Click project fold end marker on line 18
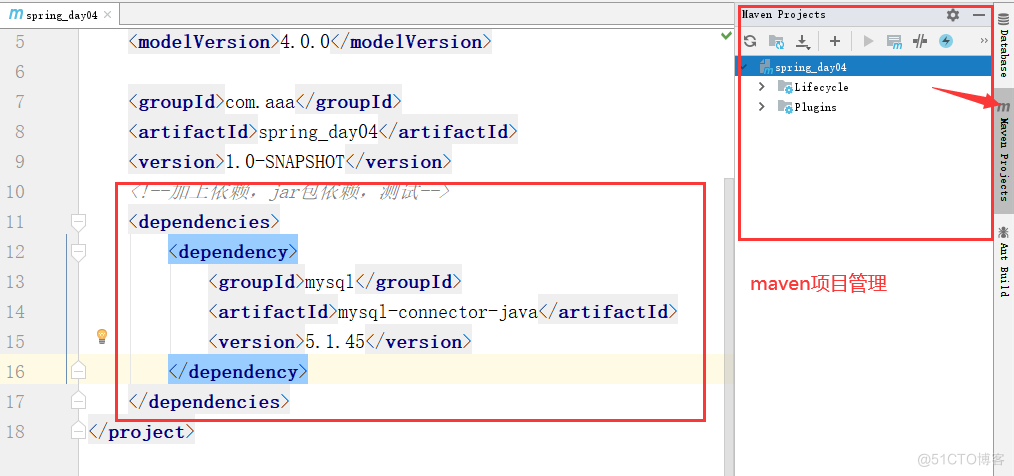The width and height of the screenshot is (1014, 476). click(78, 431)
